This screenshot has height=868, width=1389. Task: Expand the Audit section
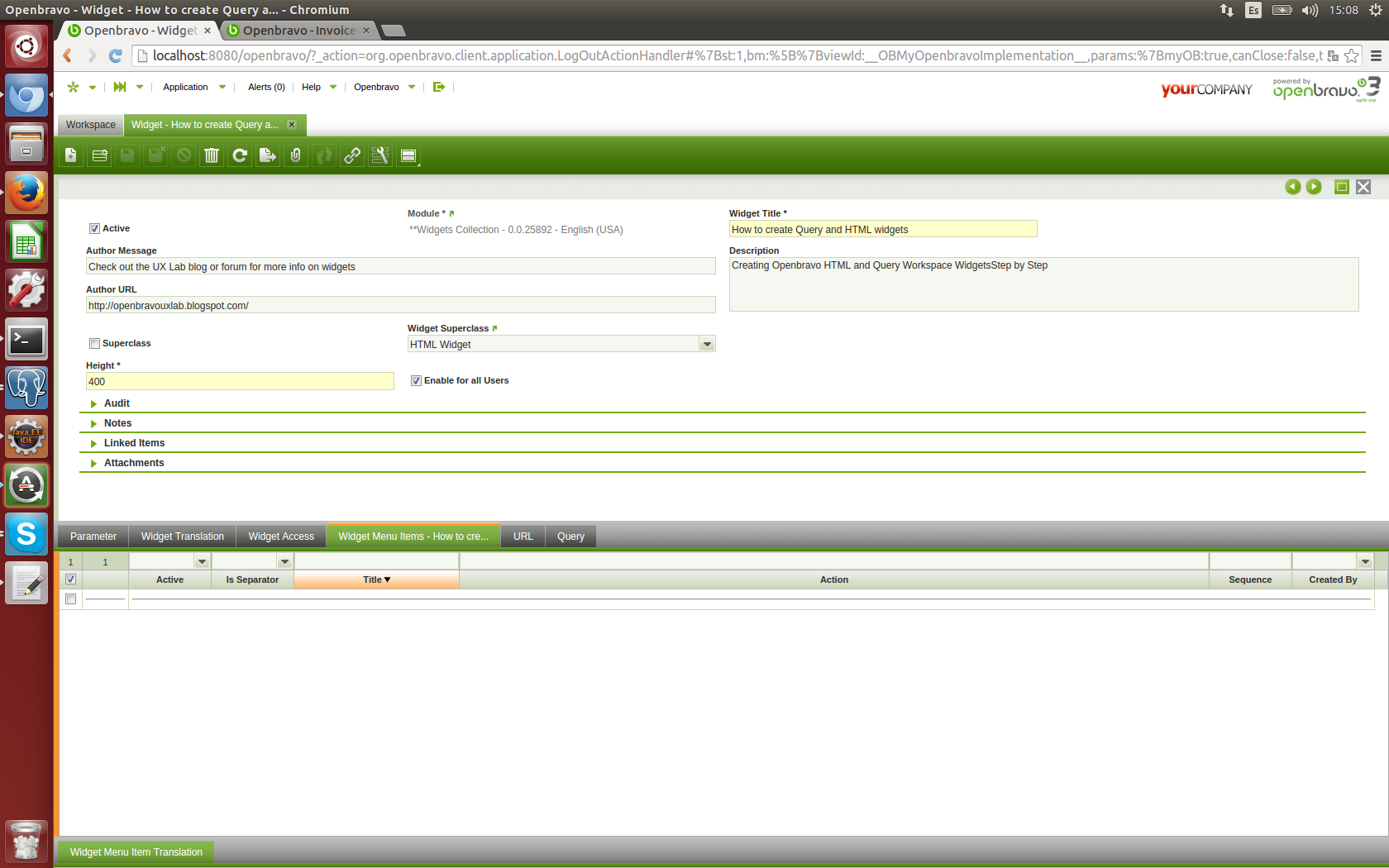point(117,403)
